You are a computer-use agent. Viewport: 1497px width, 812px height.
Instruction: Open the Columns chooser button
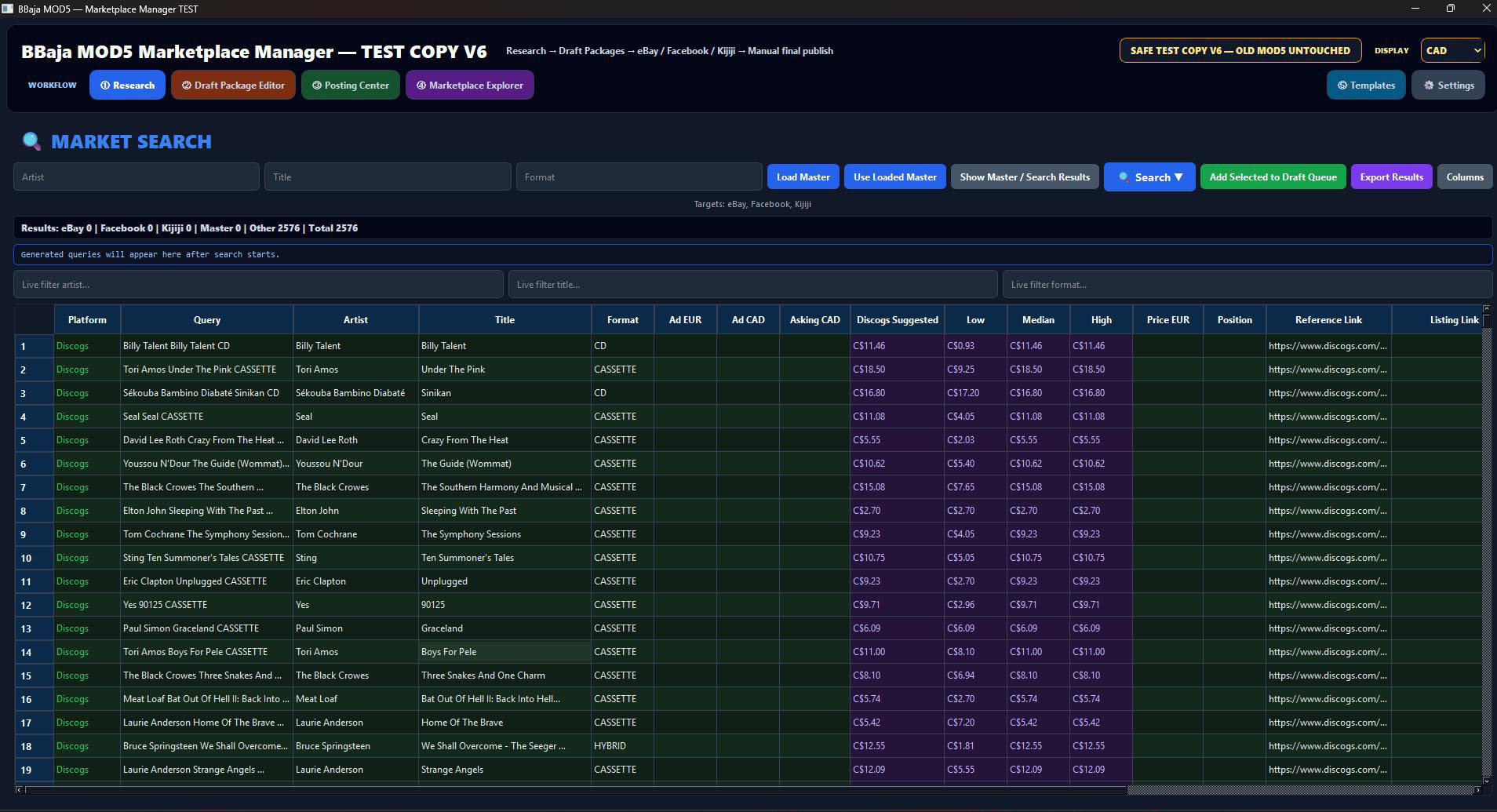(x=1465, y=177)
